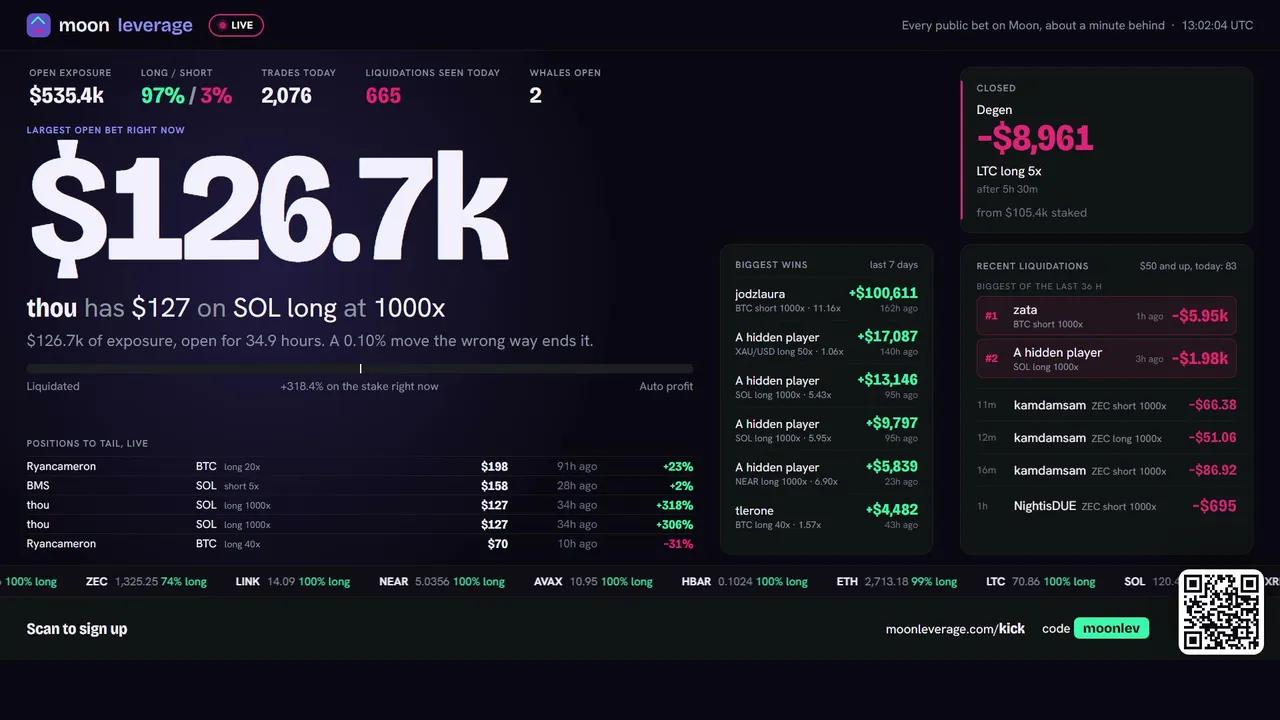Click the LIVE status badge
The height and width of the screenshot is (720, 1280).
coord(236,25)
